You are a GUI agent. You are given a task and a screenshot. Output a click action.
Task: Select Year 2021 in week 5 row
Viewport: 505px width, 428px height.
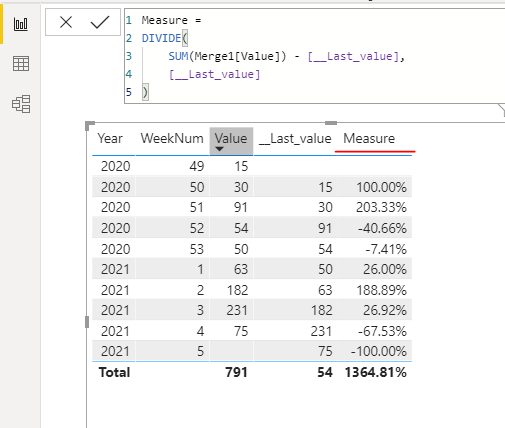(x=115, y=351)
